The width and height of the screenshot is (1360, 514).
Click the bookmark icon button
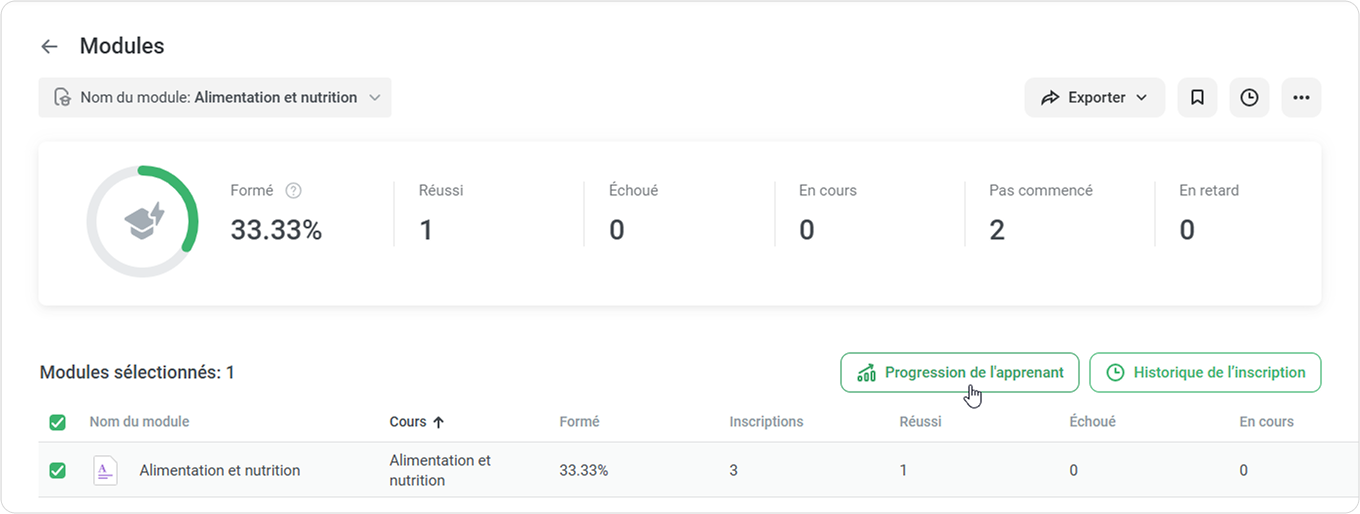point(1197,98)
